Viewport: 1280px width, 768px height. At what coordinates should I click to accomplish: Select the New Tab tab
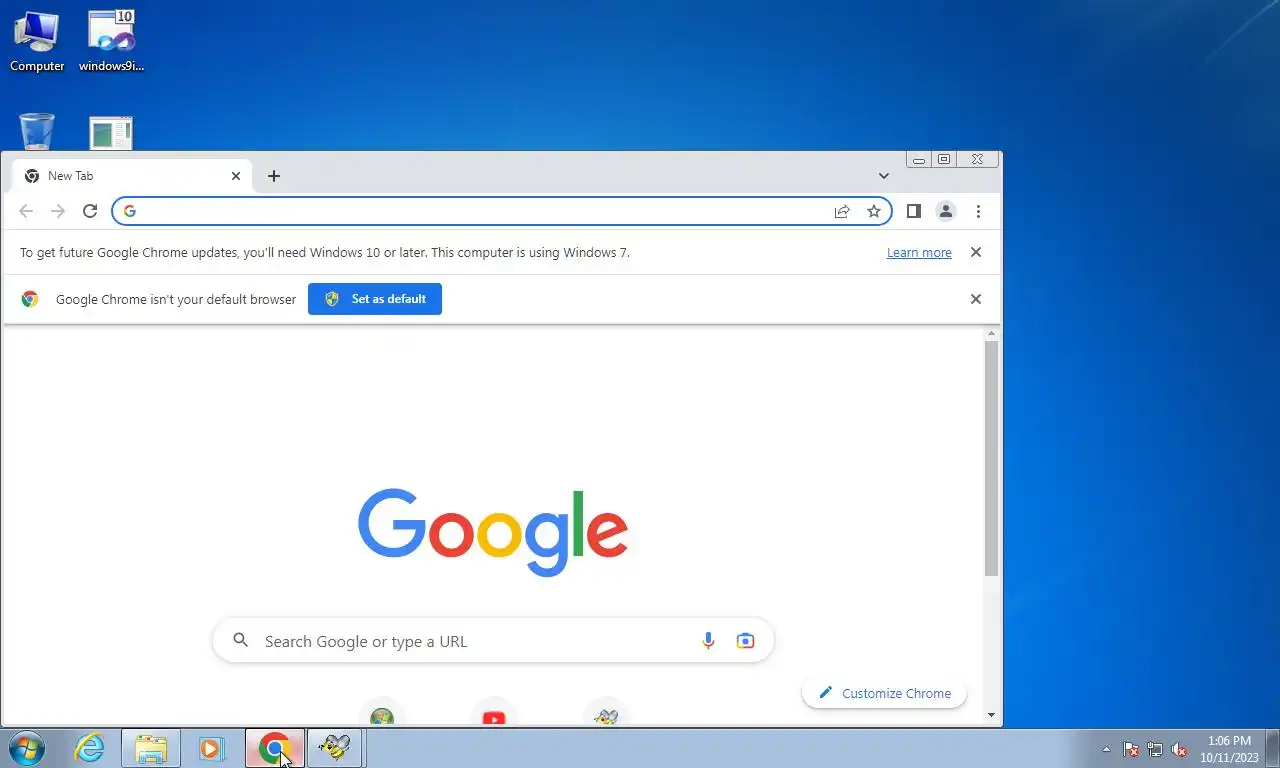pos(132,176)
